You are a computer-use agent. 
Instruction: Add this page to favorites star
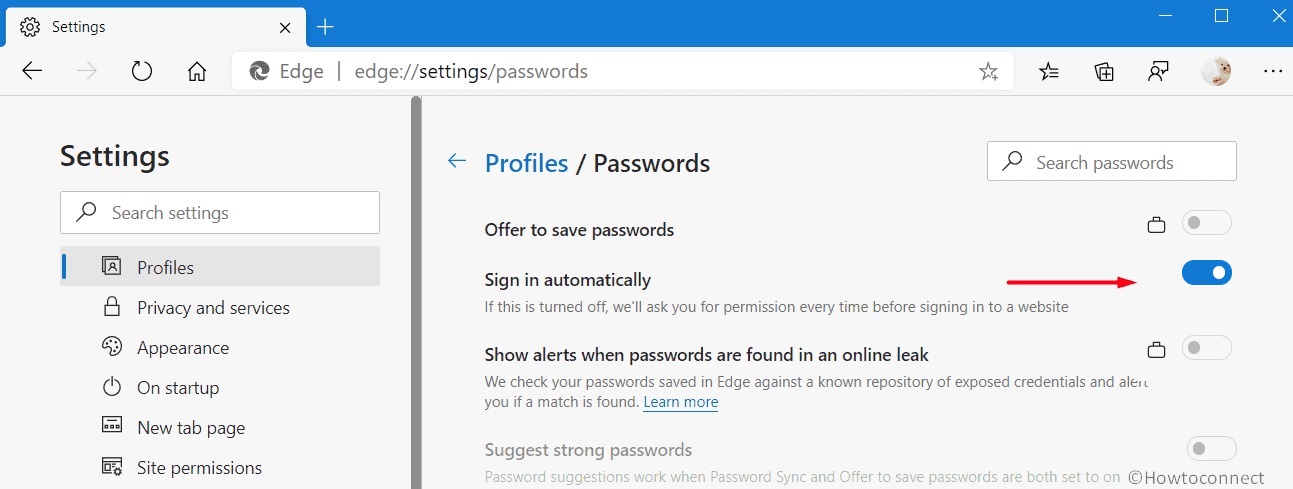[988, 71]
